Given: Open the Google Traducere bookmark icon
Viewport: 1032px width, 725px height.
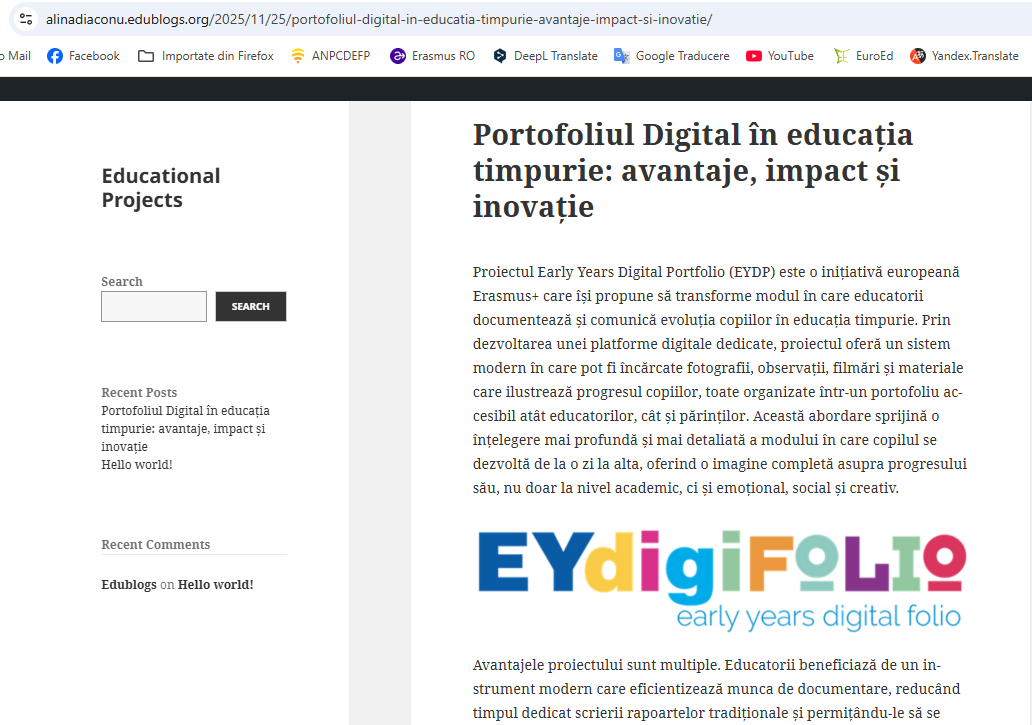Looking at the screenshot, I should pos(622,56).
